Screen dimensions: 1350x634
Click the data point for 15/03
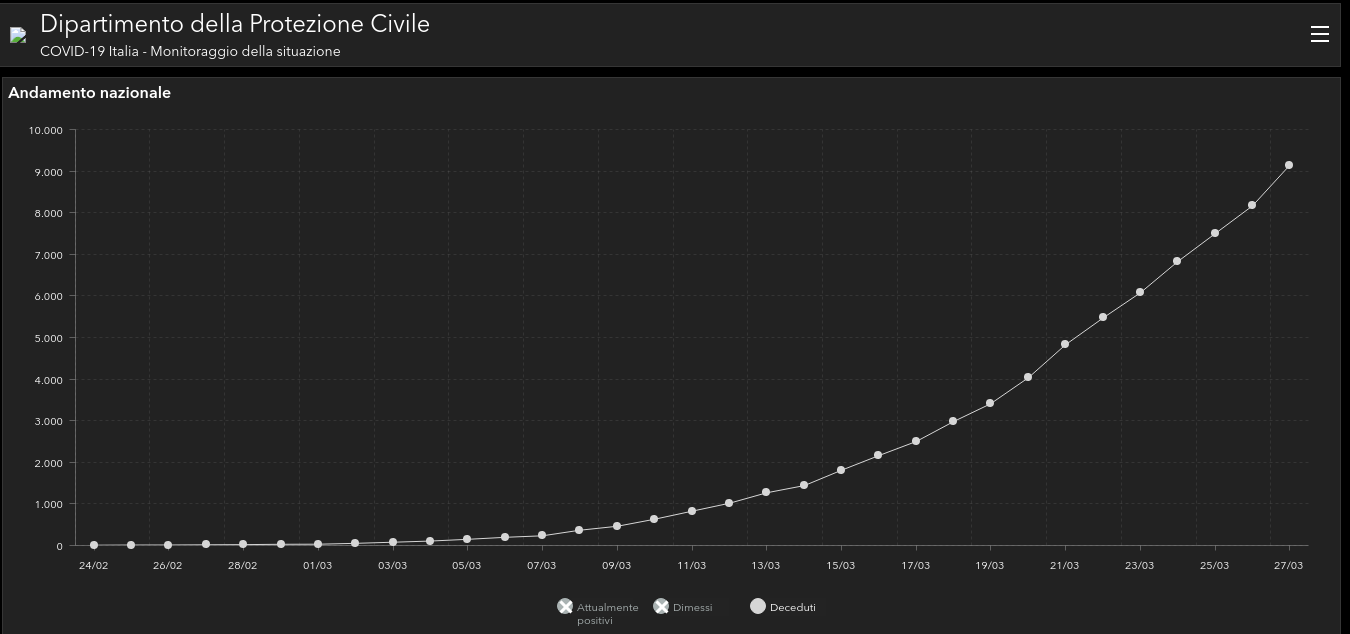841,470
